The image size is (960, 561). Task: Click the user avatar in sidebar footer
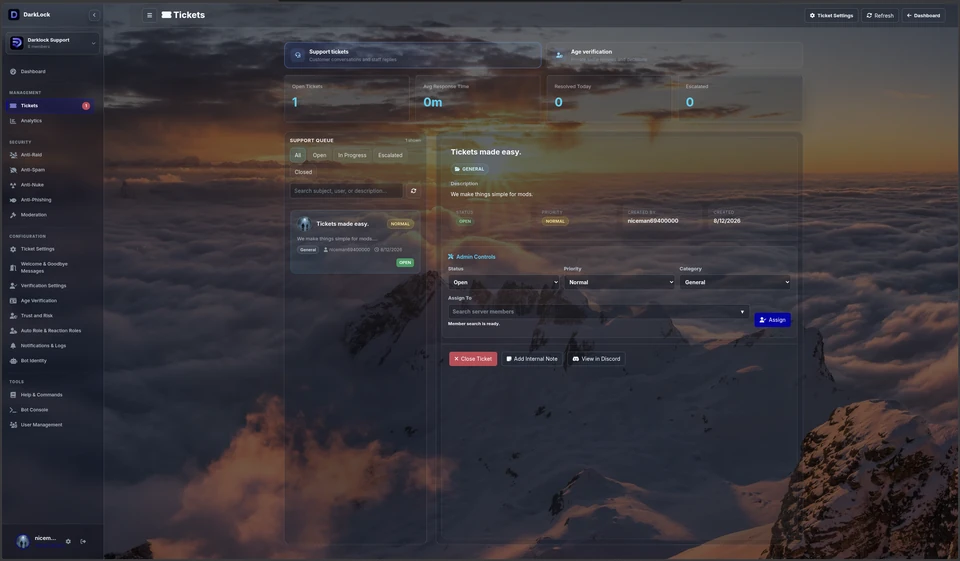coord(23,541)
